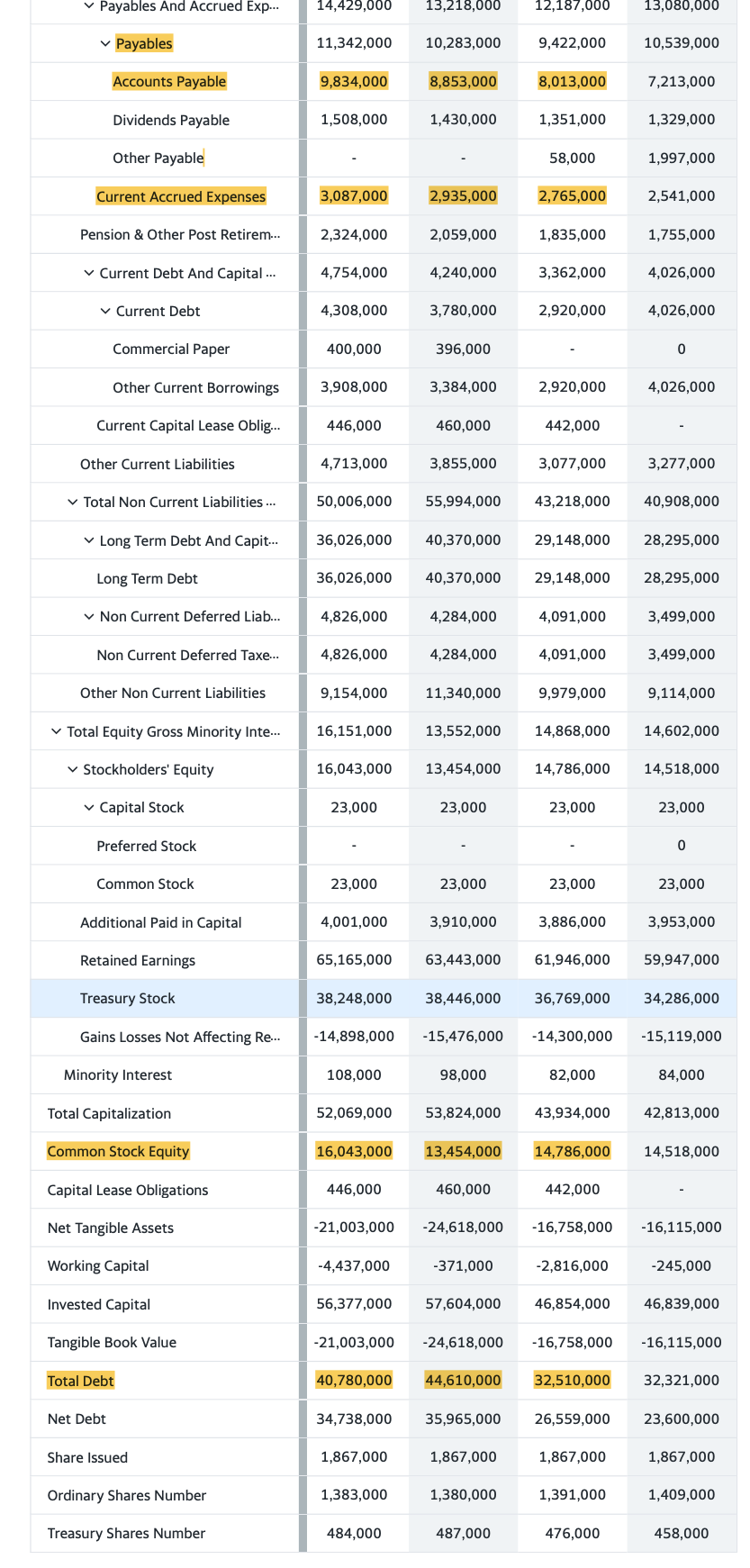Select the Commercial Paper row label

coord(171,349)
